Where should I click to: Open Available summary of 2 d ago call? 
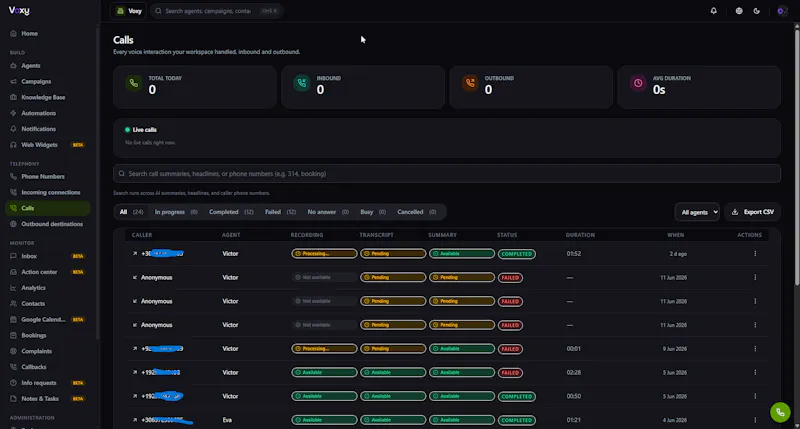pyautogui.click(x=462, y=254)
